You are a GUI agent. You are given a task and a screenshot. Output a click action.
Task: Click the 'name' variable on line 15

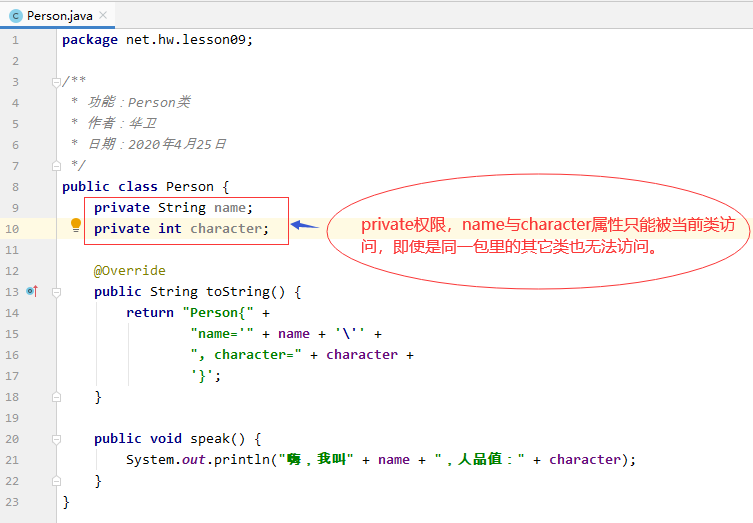294,334
